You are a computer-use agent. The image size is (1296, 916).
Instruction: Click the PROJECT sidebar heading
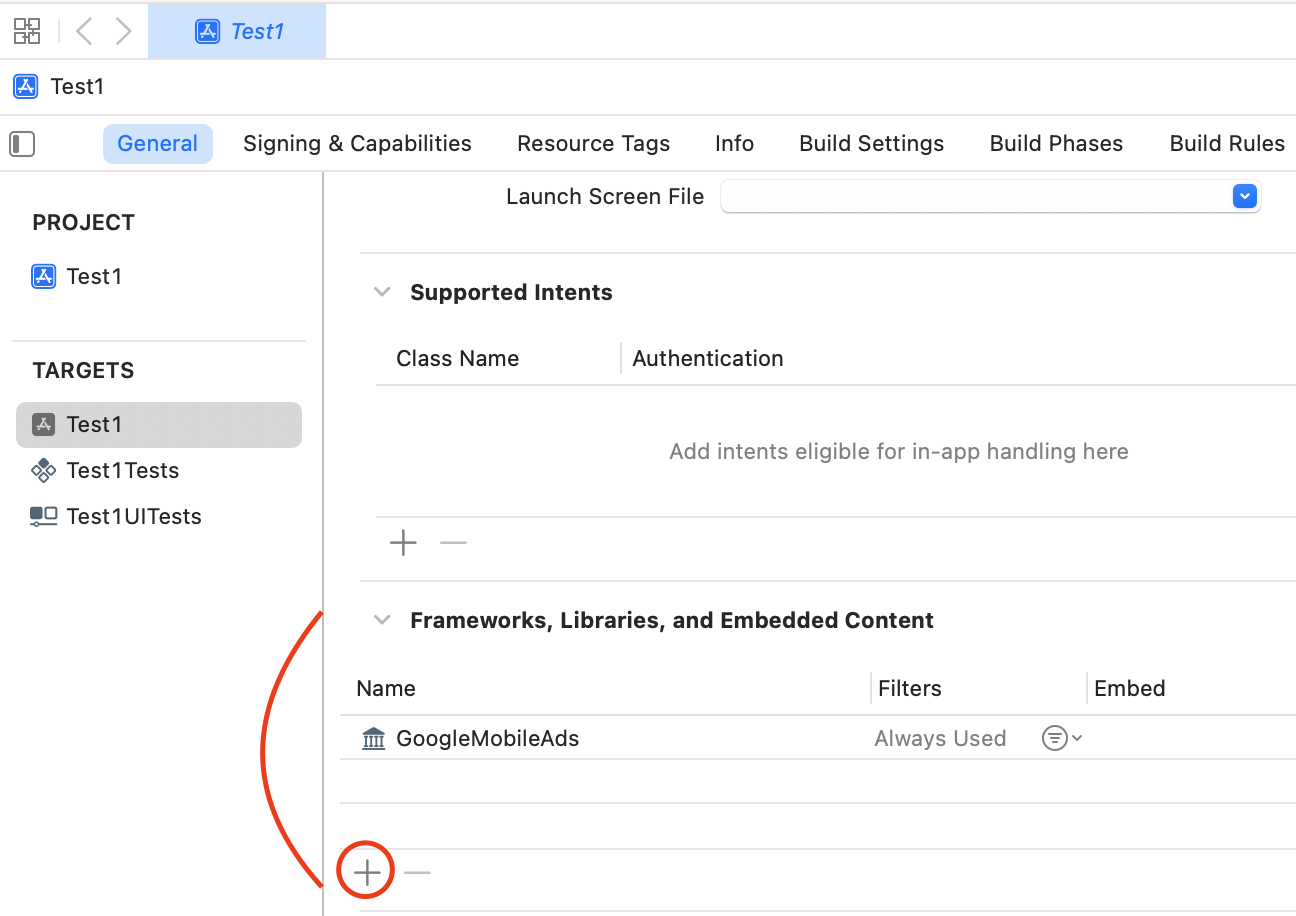click(83, 223)
